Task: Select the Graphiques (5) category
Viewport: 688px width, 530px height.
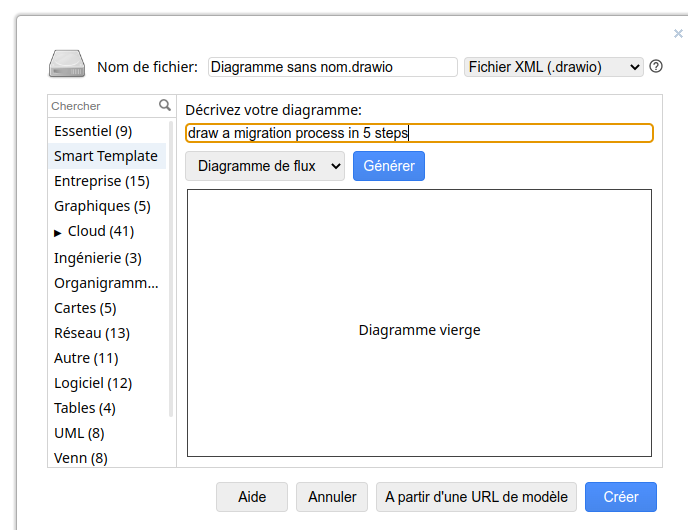Action: point(107,206)
